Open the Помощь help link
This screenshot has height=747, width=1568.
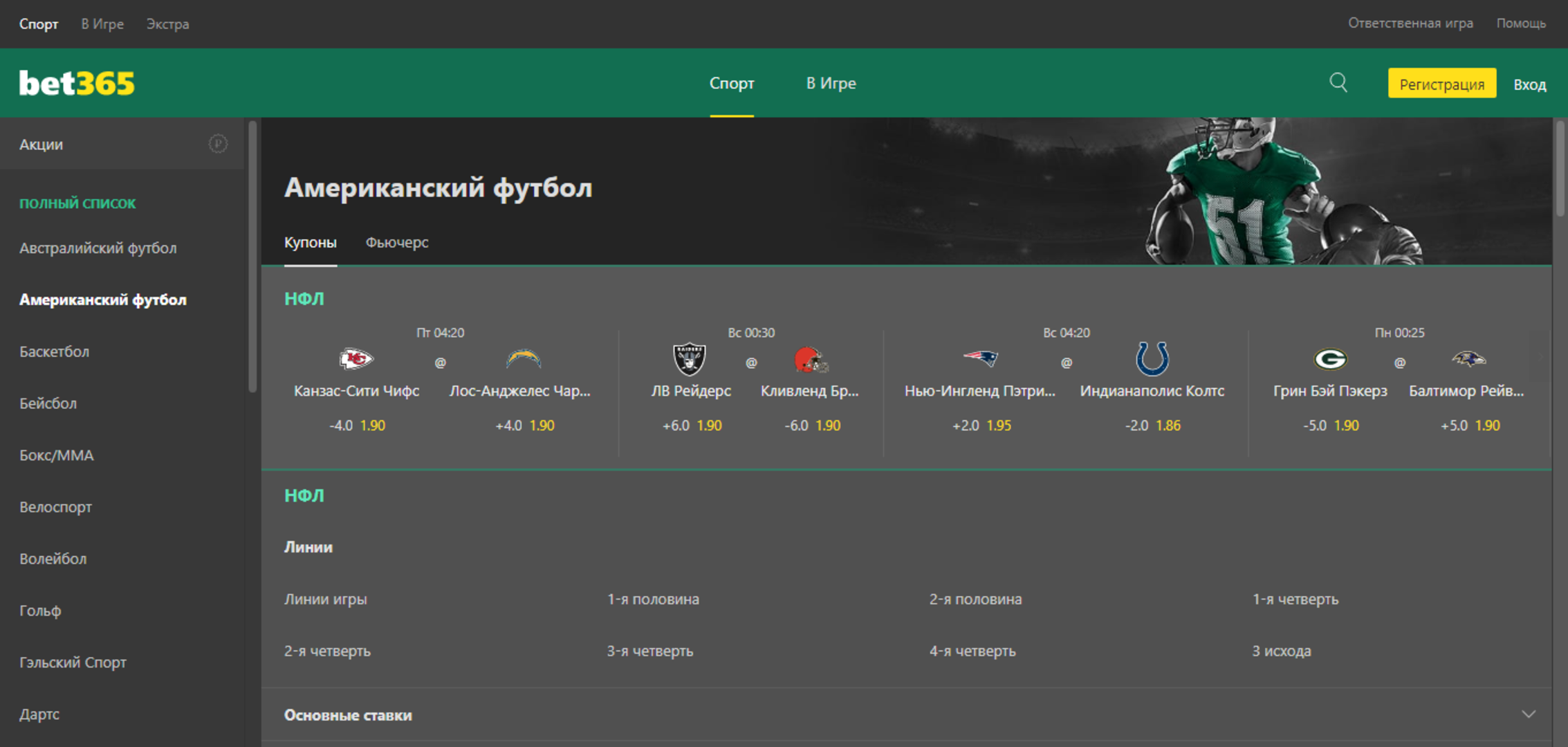point(1521,23)
